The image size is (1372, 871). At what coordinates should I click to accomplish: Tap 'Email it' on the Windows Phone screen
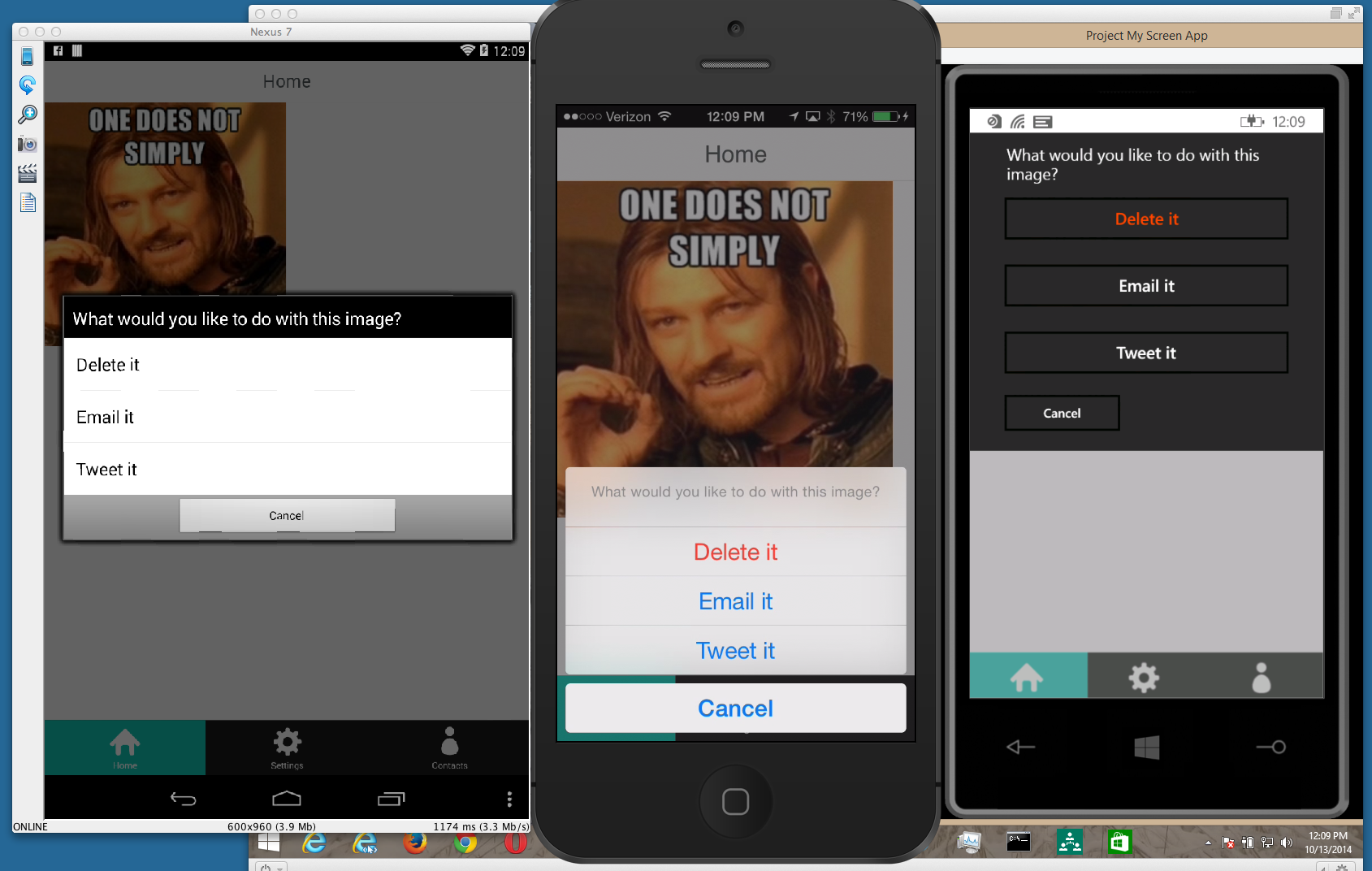click(1146, 286)
